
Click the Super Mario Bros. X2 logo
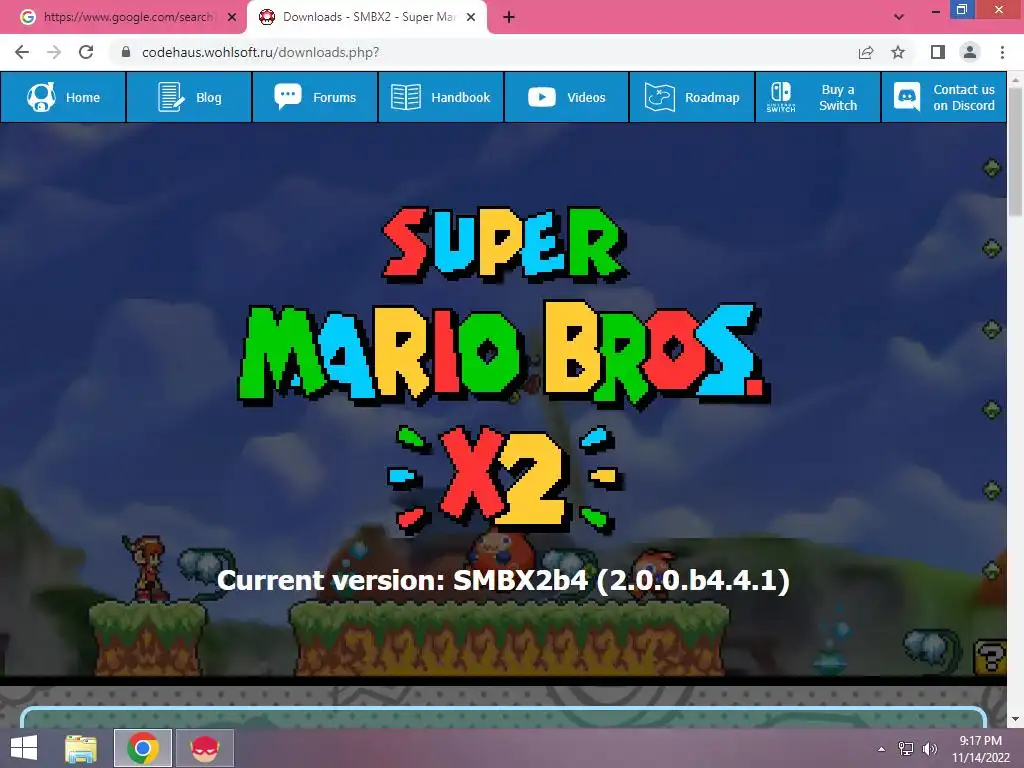coord(504,371)
